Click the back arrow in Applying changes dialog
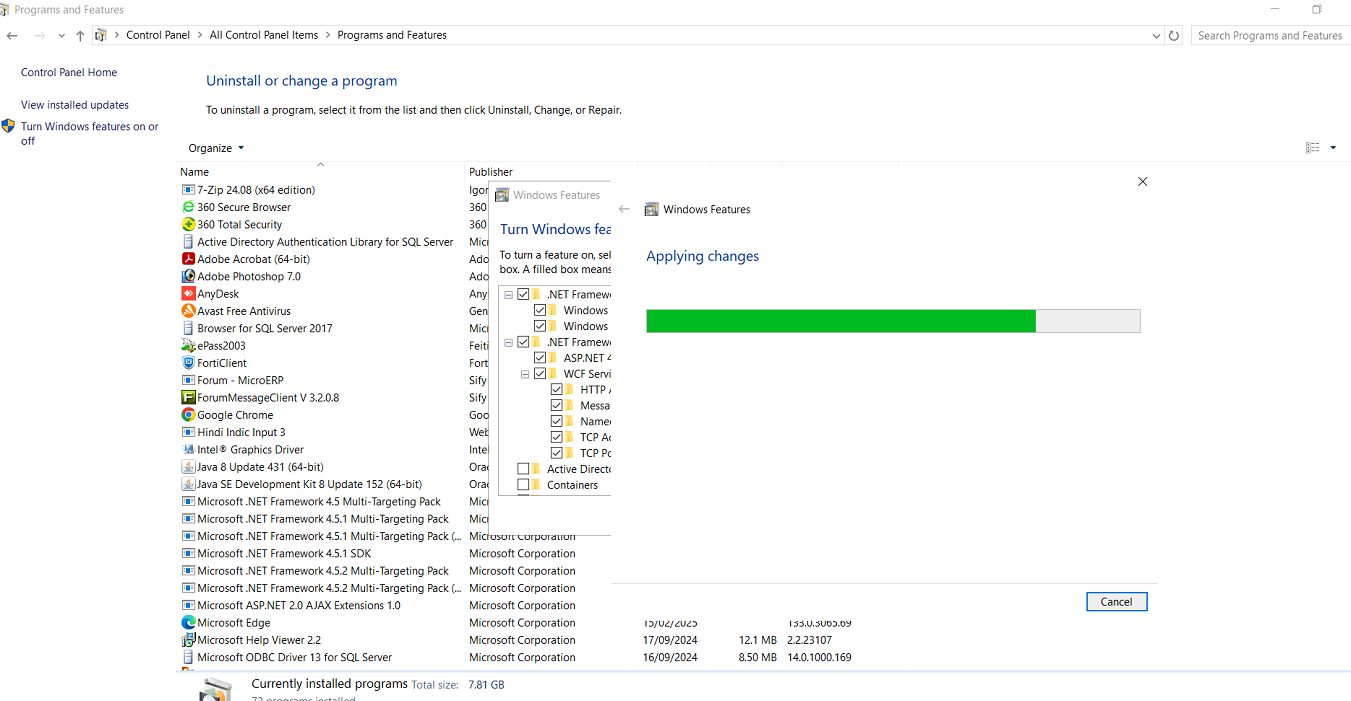The height and width of the screenshot is (701, 1351). [624, 209]
